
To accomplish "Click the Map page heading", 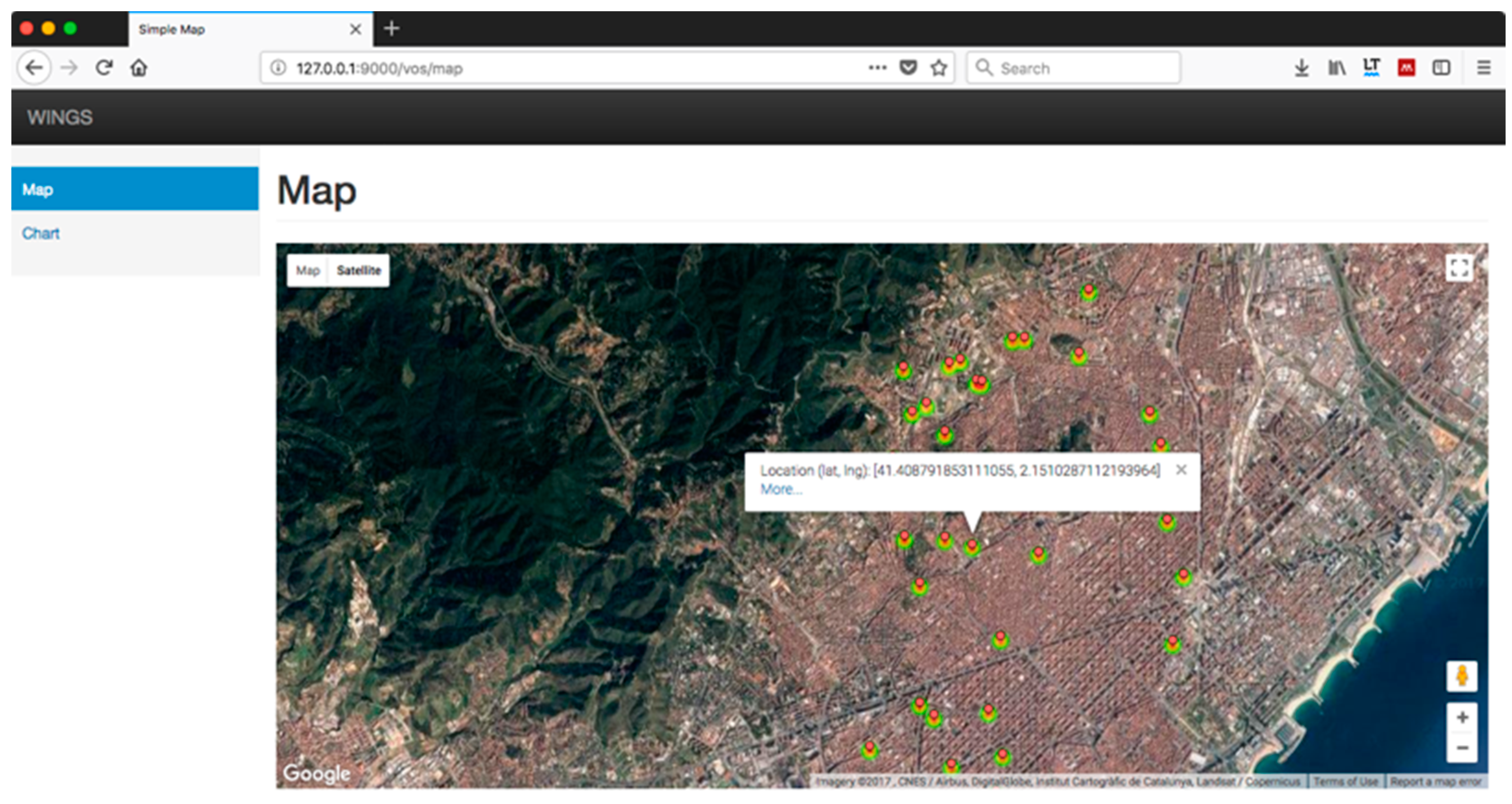I will point(317,190).
